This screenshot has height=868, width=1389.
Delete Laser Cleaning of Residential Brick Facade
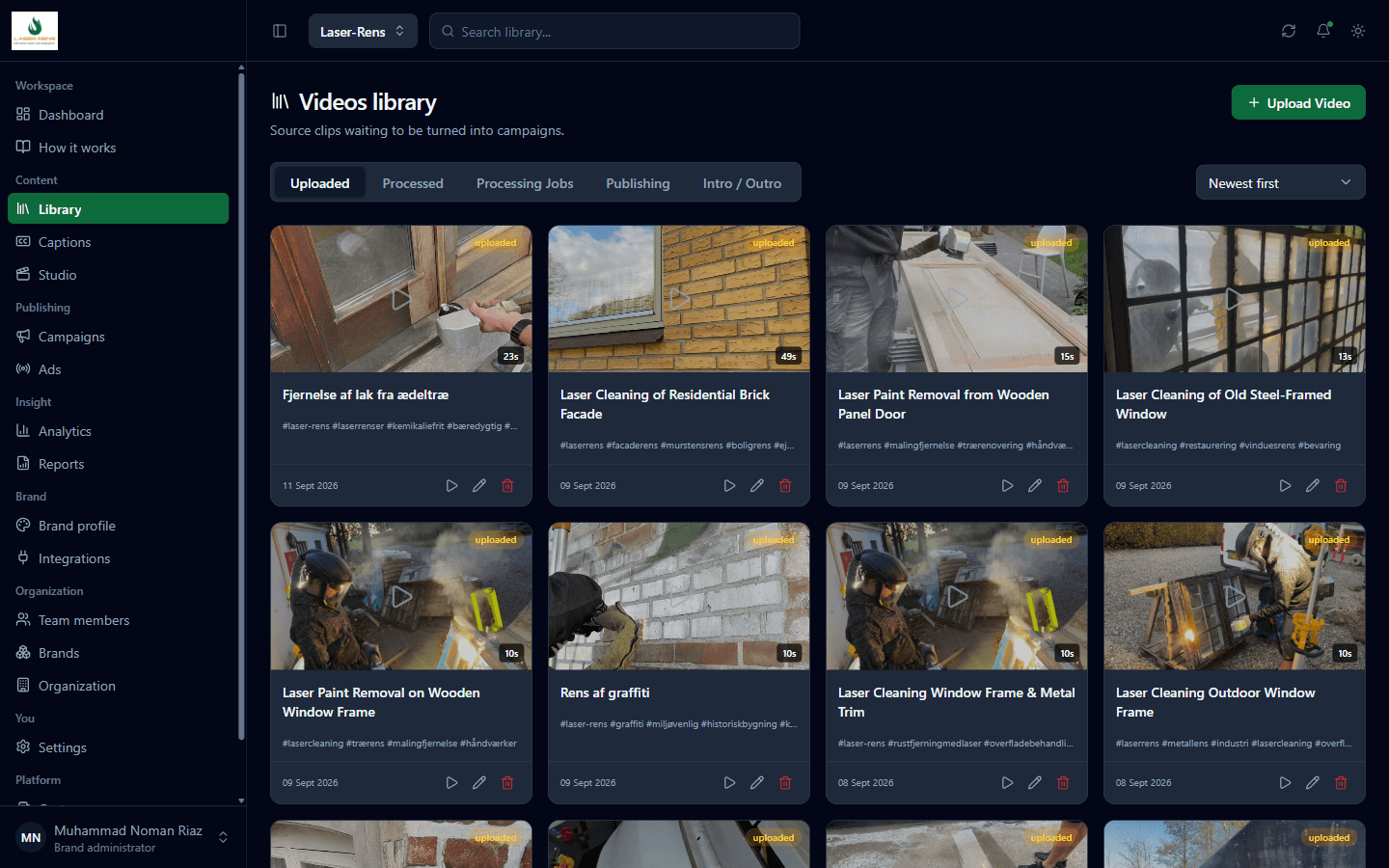pos(785,486)
